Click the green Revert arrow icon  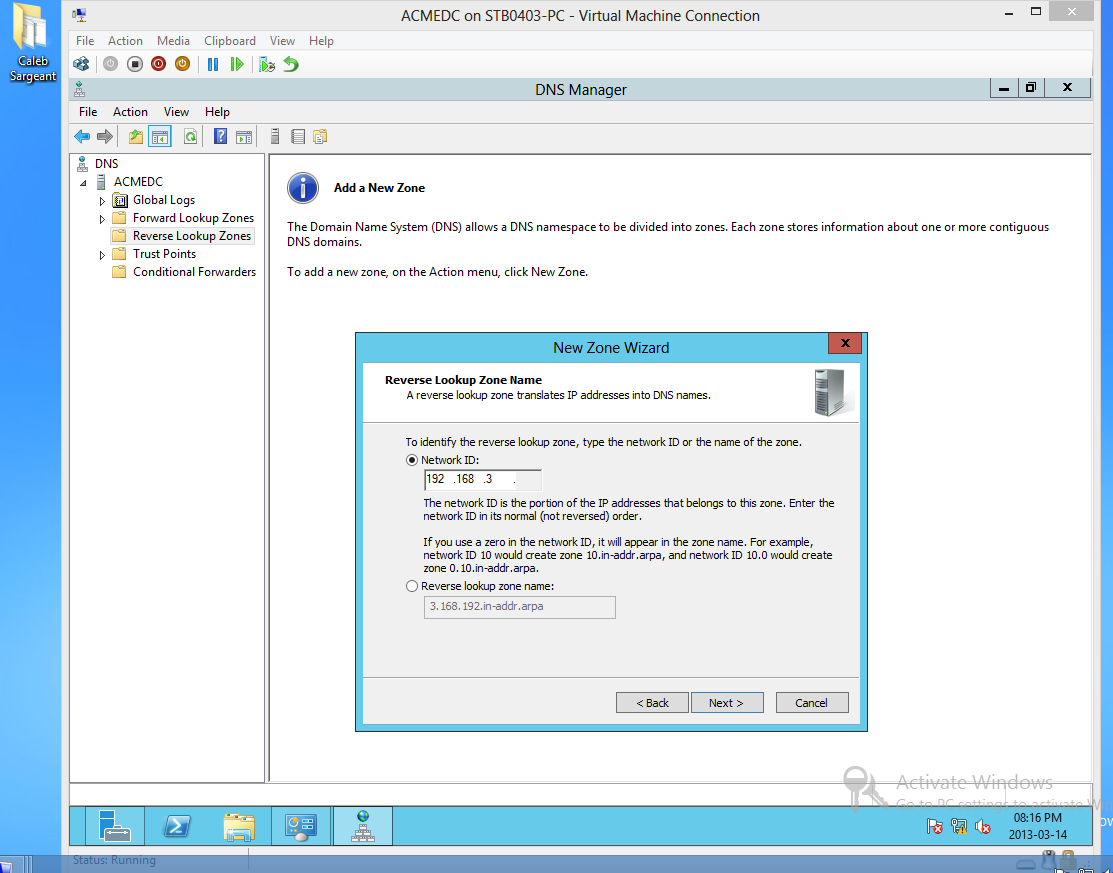291,65
